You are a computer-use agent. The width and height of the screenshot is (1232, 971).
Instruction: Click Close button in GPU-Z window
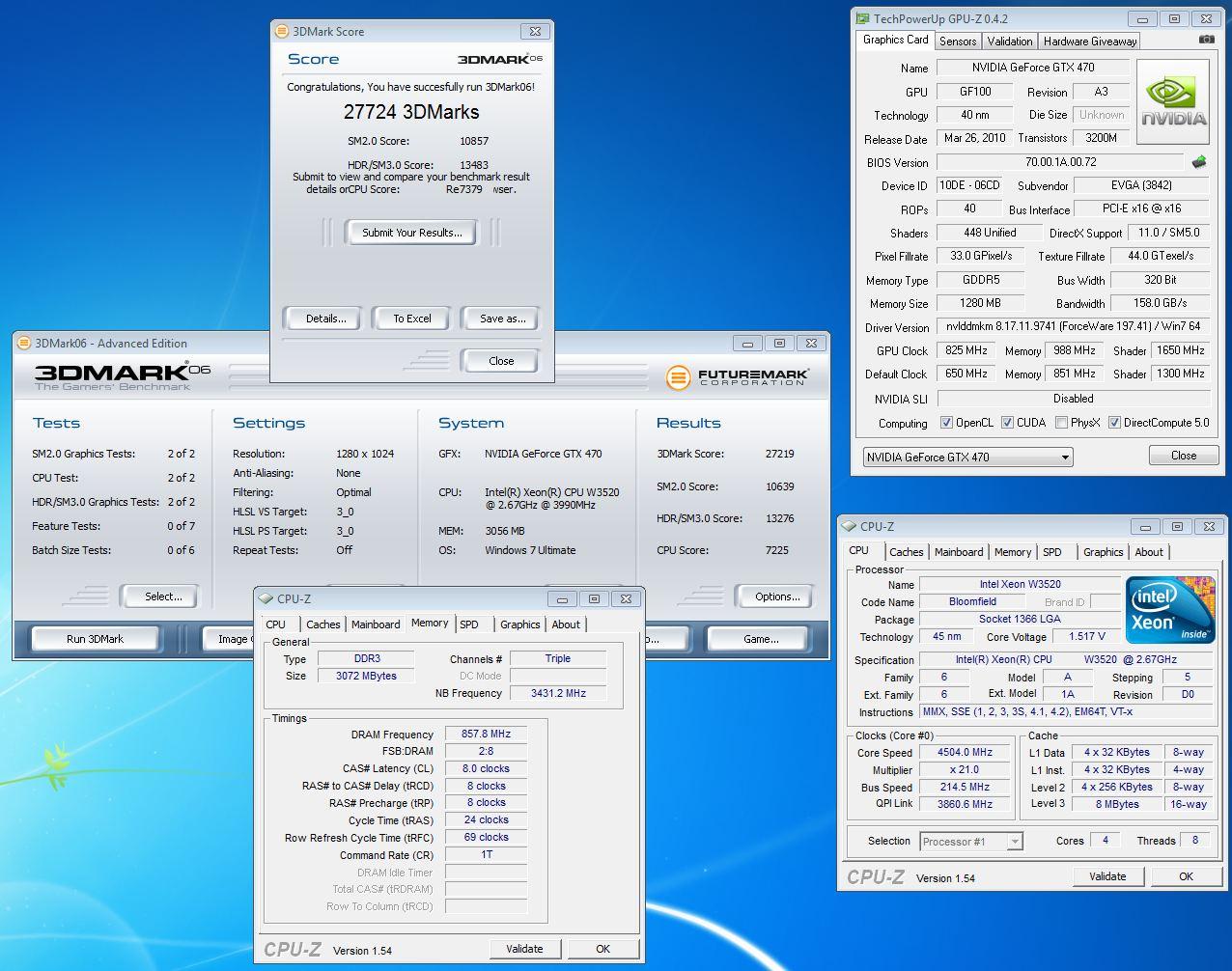(1183, 456)
